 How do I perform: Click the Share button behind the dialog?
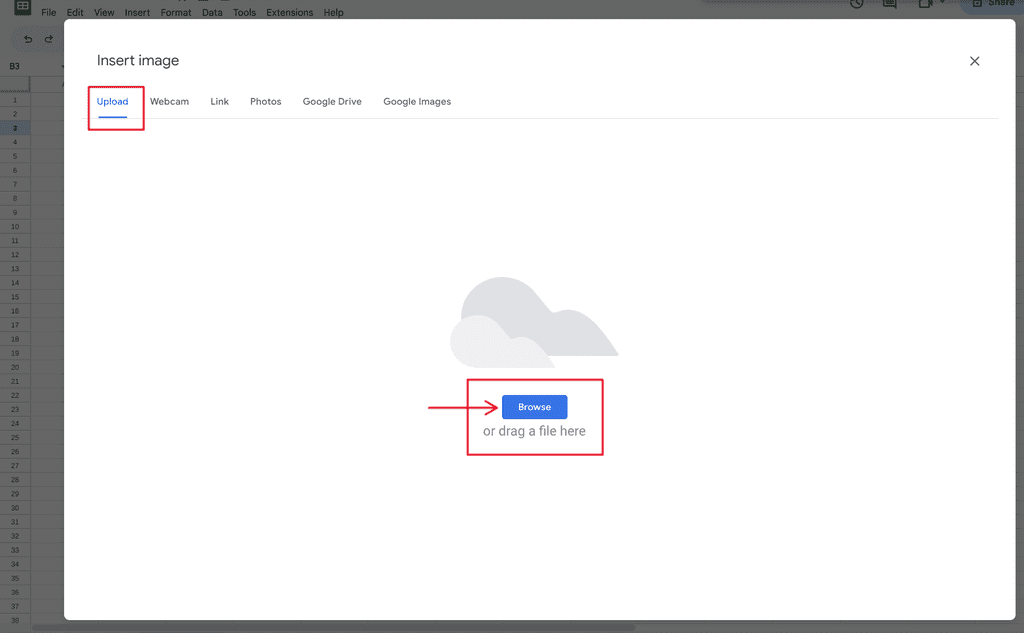(991, 5)
